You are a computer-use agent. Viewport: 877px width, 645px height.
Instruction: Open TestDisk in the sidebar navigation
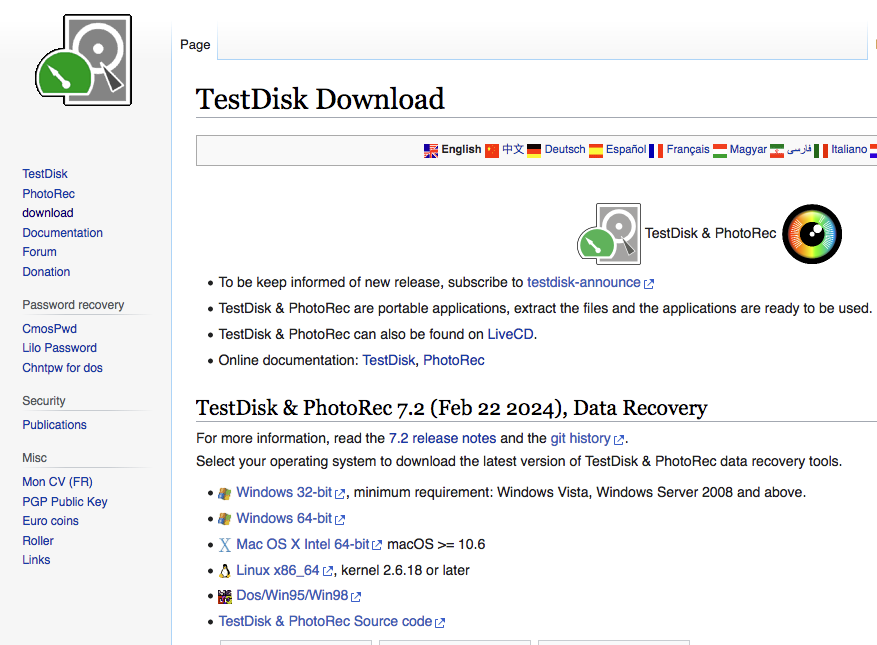(45, 174)
